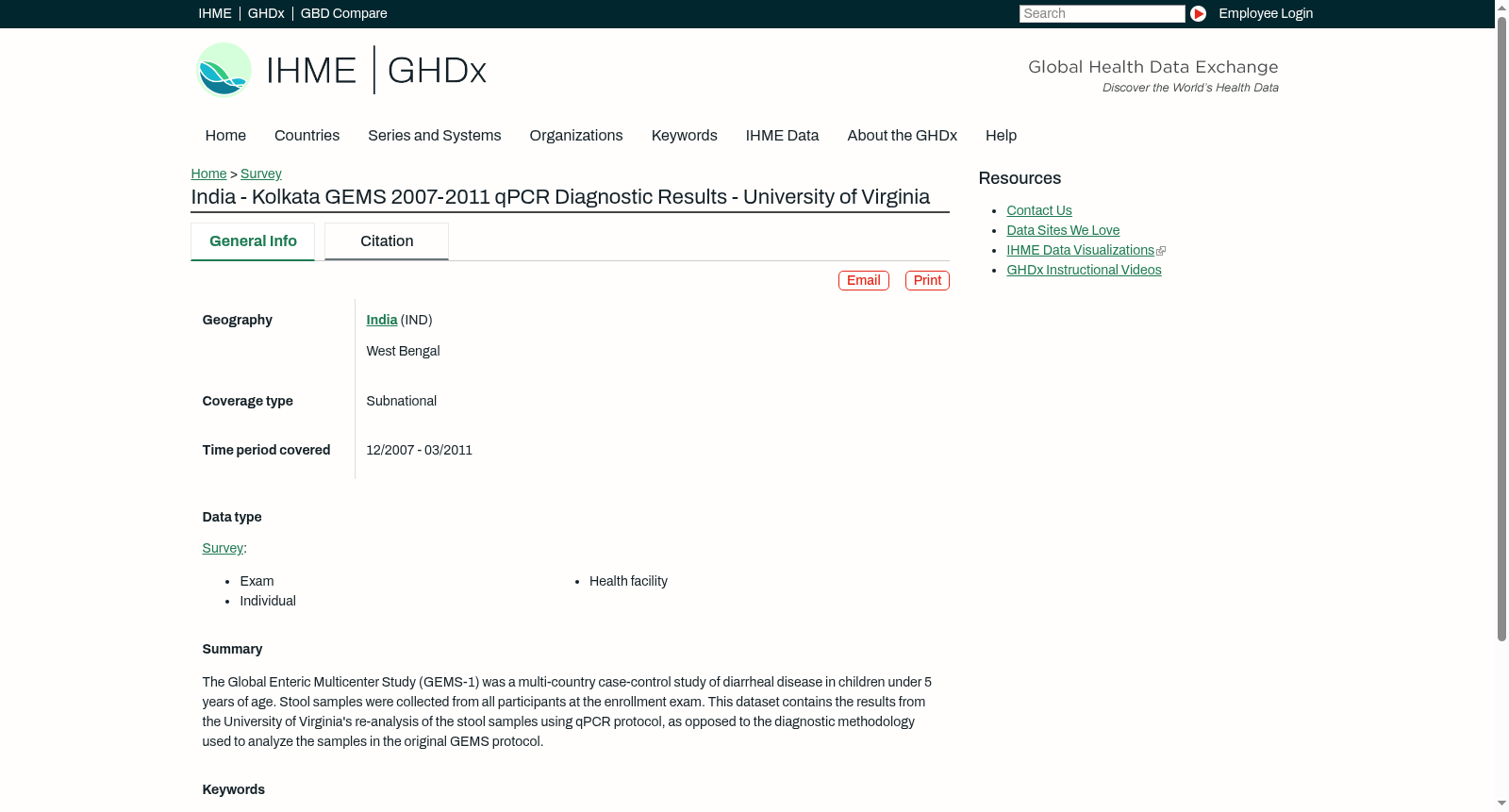Click the Print button
1509x812 pixels.
(927, 281)
